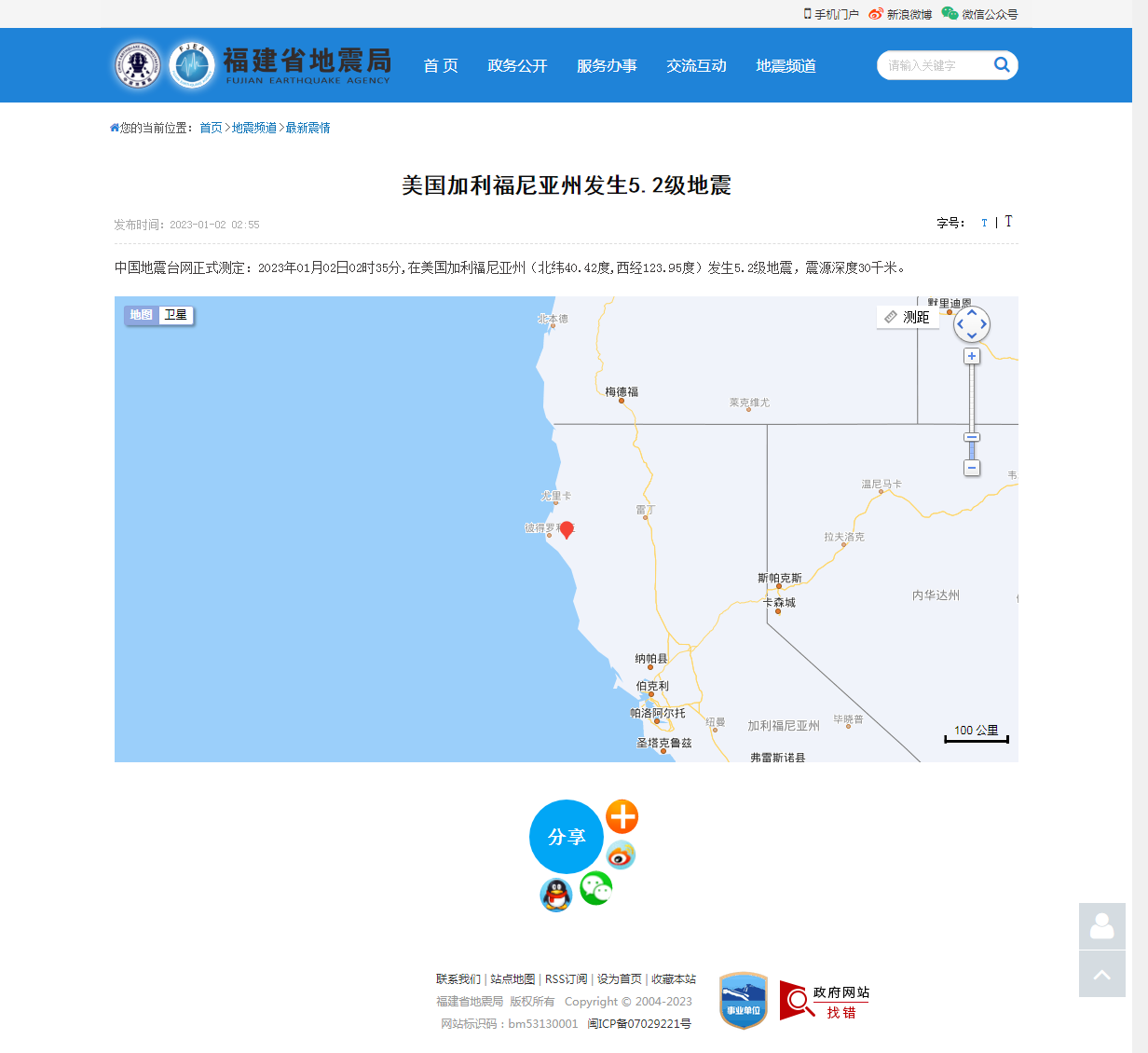Switch map to 卫星 satellite view

coord(176,315)
